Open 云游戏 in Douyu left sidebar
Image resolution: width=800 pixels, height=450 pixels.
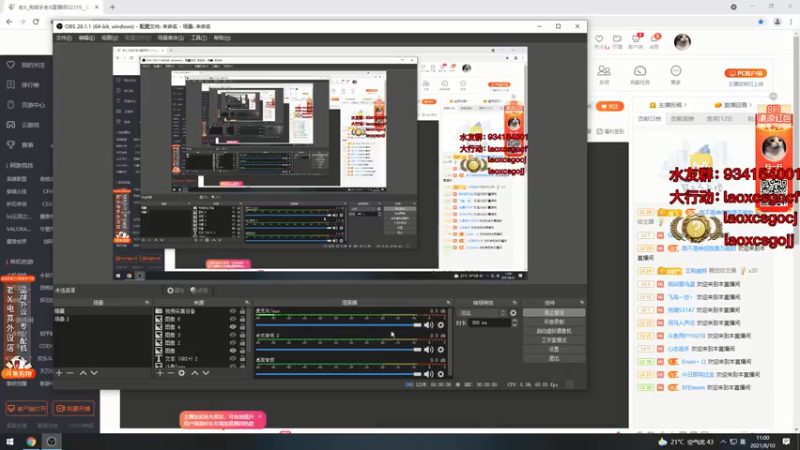24,125
